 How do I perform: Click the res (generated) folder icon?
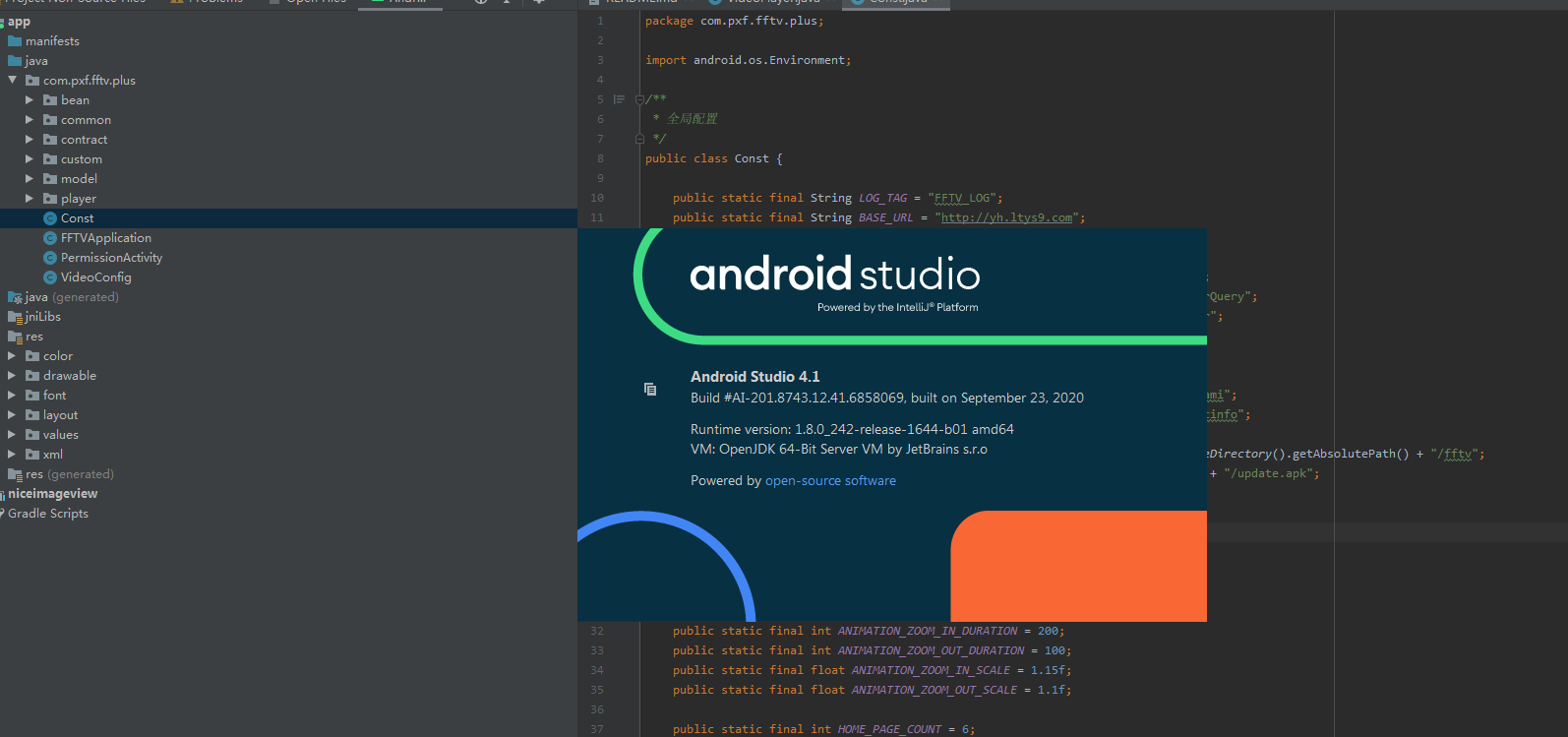click(x=15, y=474)
